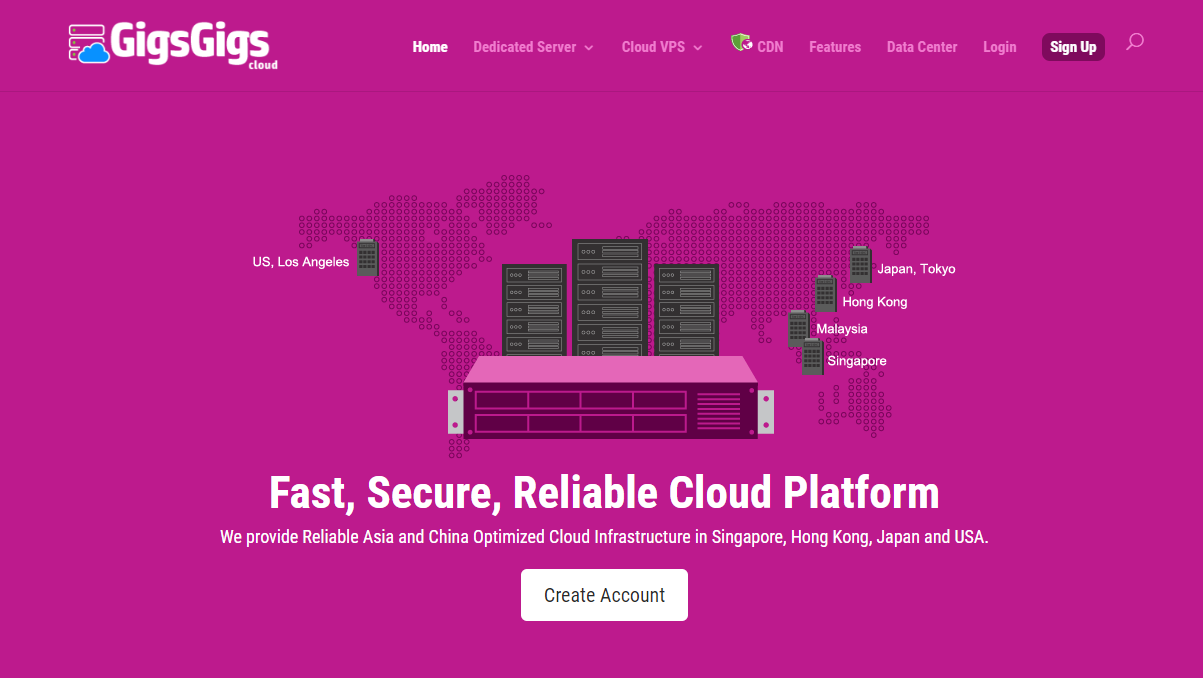1203x678 pixels.
Task: Go to the Home menu item
Action: tap(430, 47)
